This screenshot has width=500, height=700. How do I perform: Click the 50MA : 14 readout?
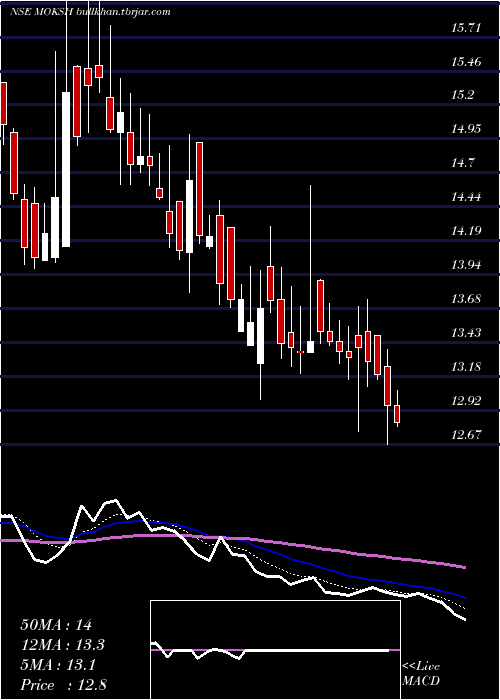56,625
